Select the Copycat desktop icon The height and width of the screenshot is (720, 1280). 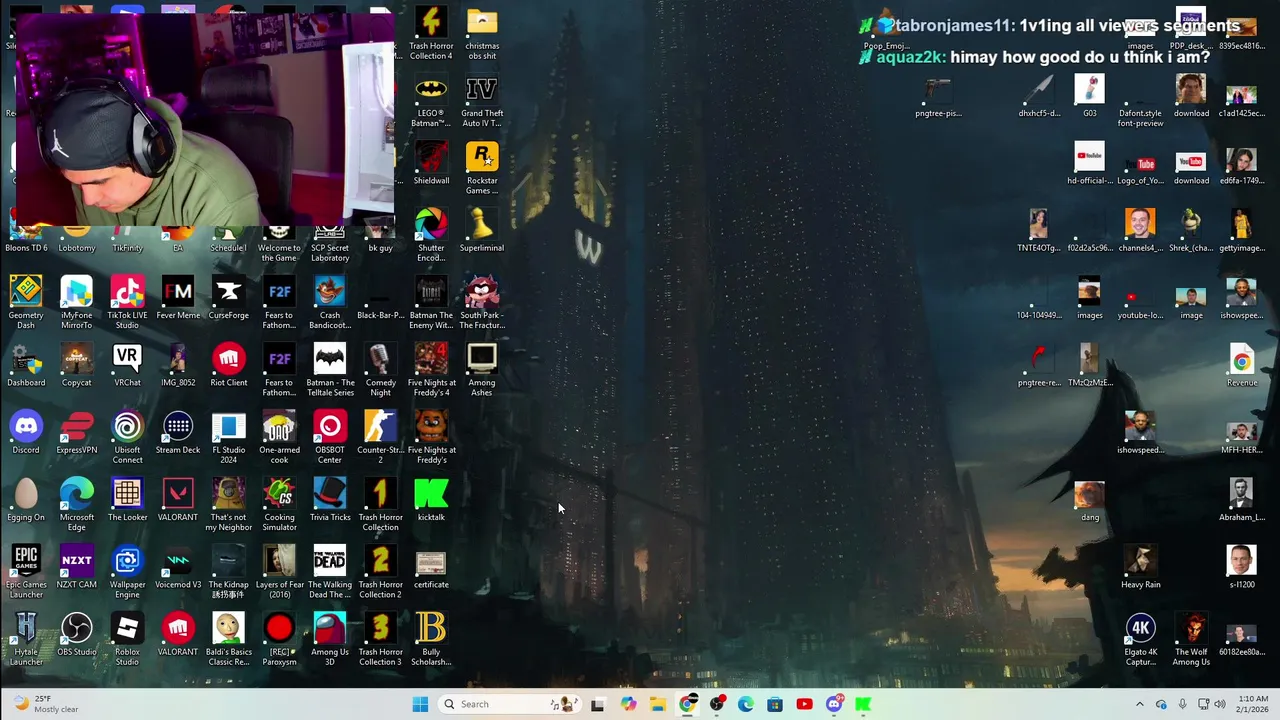77,365
